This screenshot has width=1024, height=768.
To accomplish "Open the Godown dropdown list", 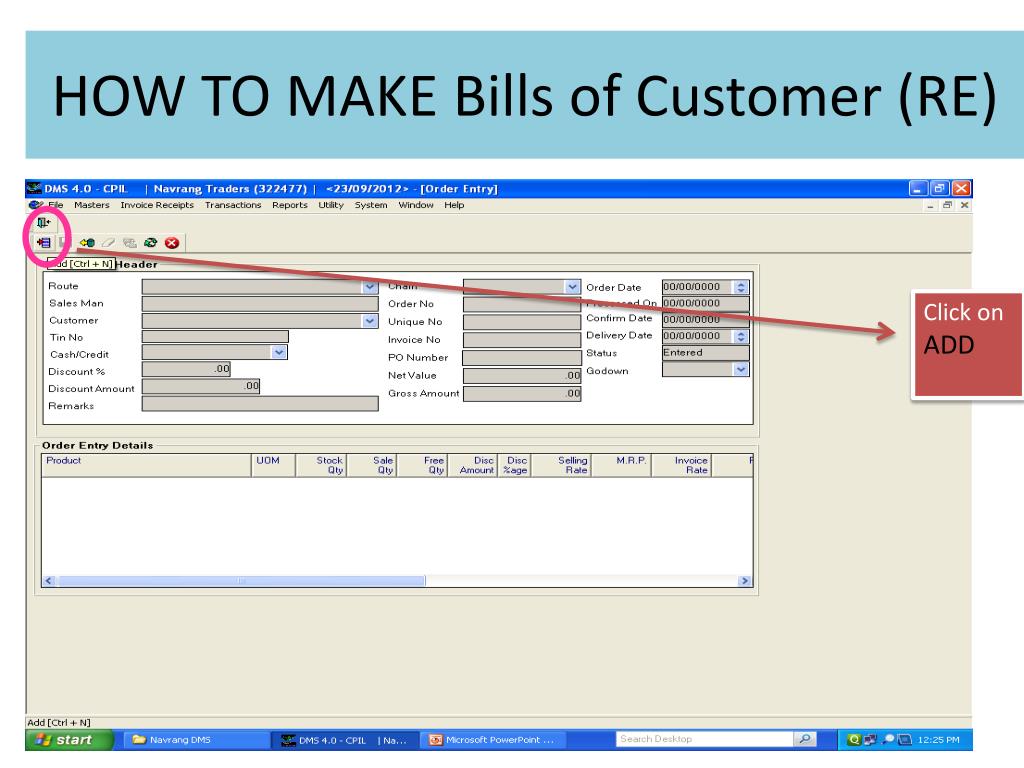I will click(x=741, y=369).
